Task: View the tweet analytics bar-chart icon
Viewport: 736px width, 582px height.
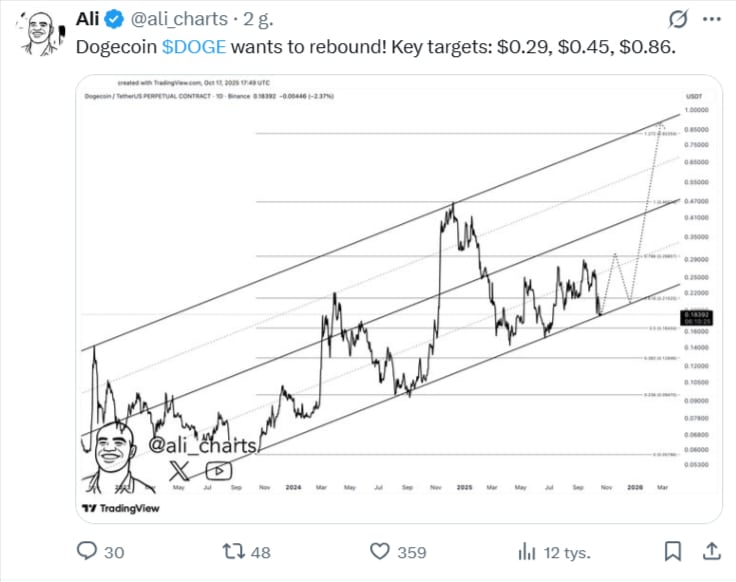Action: click(x=528, y=551)
